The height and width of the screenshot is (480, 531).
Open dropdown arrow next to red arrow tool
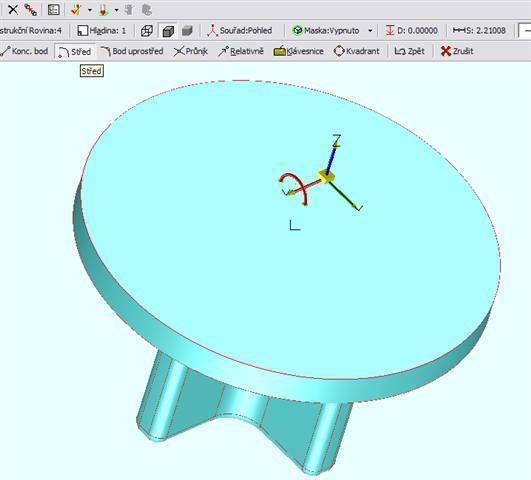(x=116, y=10)
